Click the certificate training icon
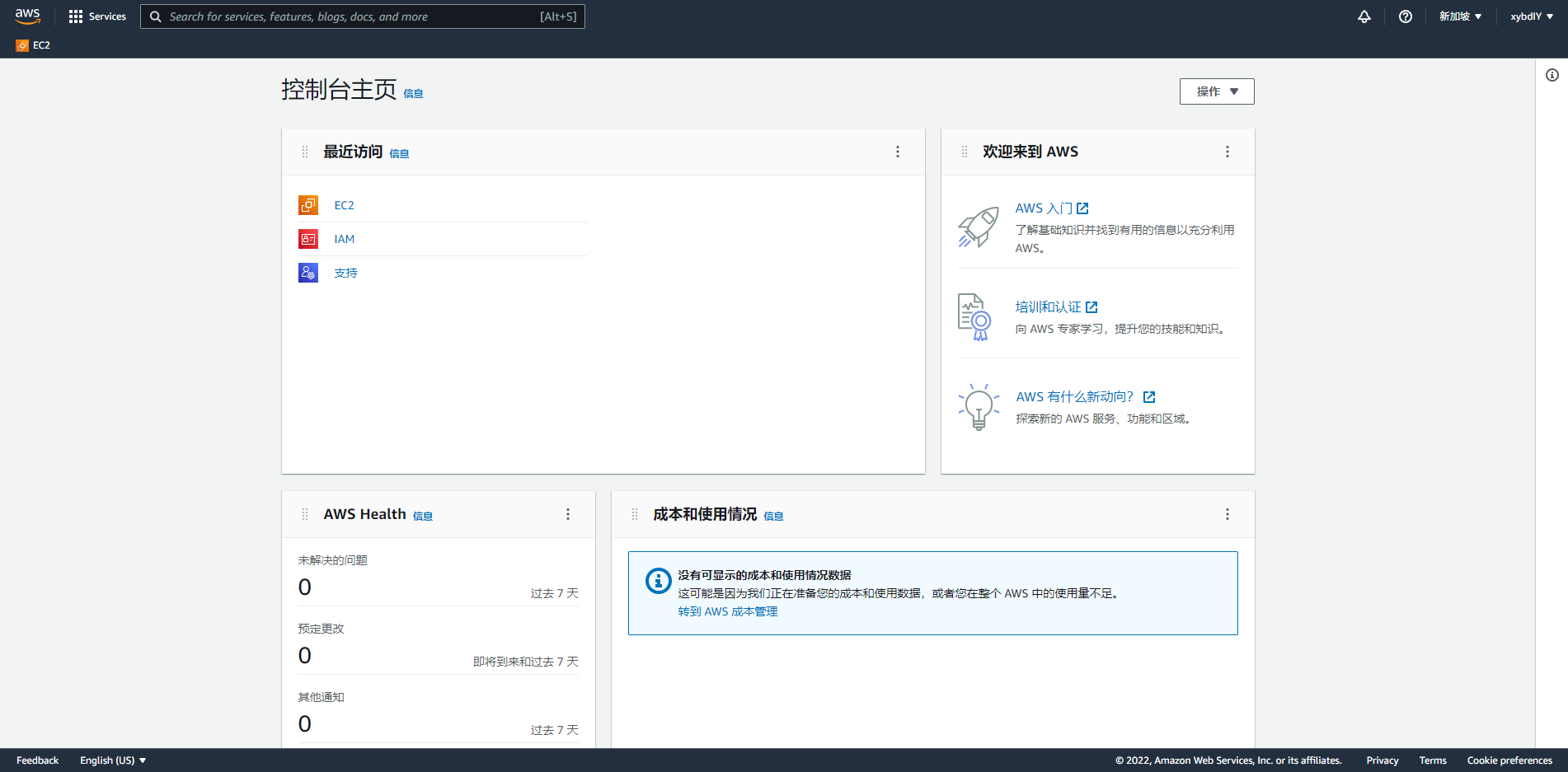Viewport: 1568px width, 772px height. click(974, 317)
